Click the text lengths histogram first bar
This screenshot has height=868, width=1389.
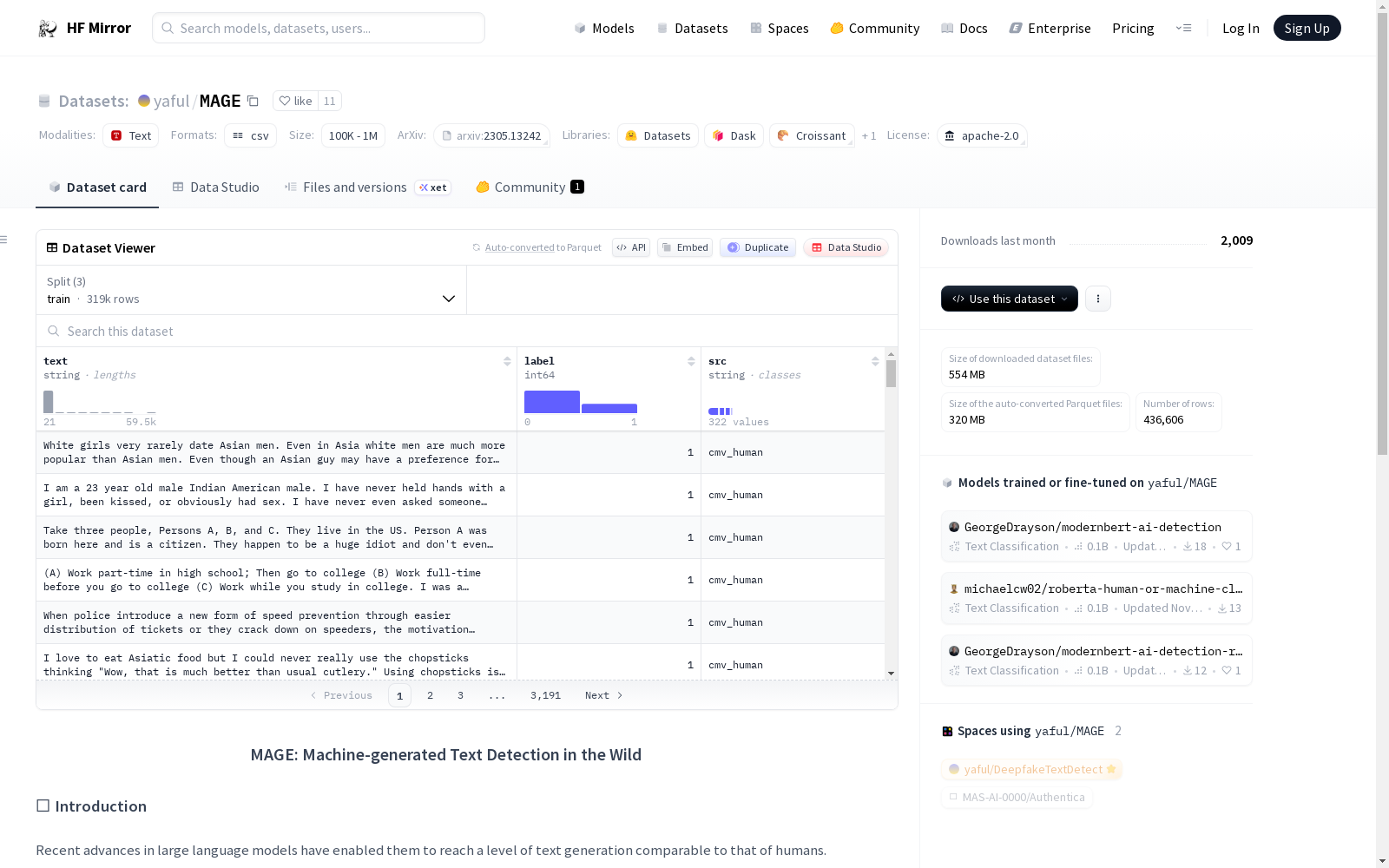49,402
